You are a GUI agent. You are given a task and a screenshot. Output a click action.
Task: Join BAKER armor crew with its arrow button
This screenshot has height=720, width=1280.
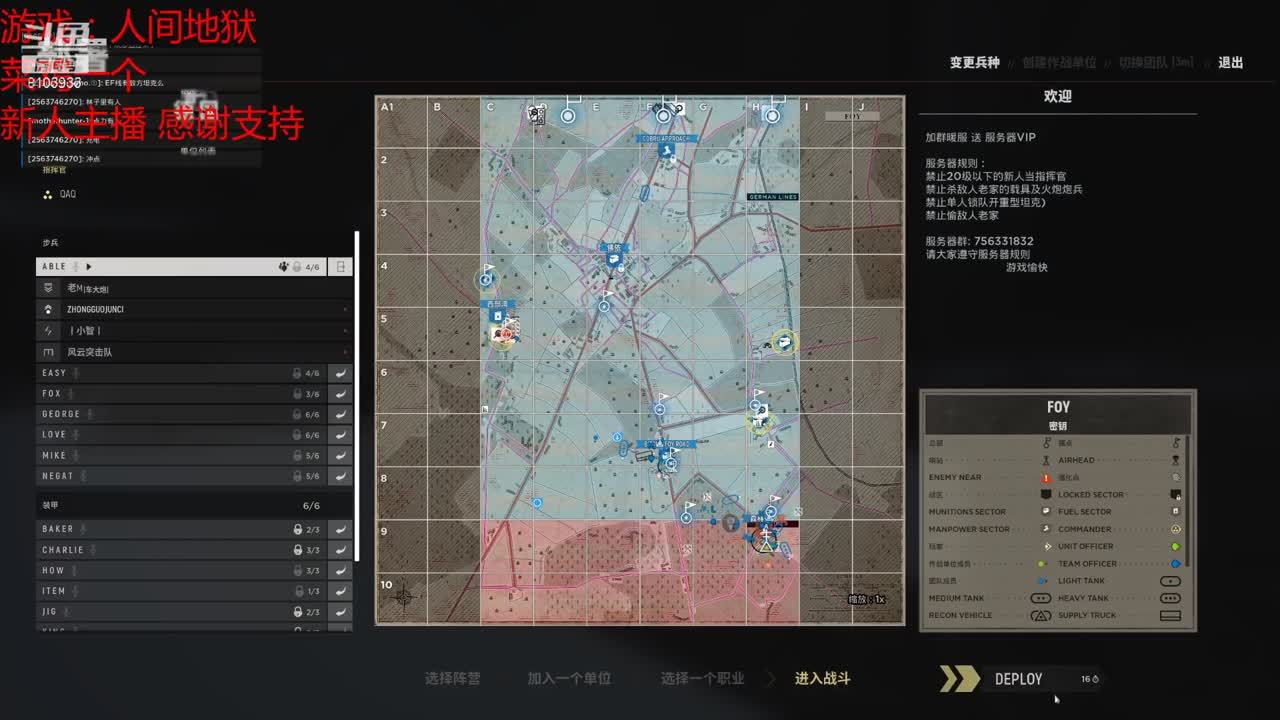[x=341, y=529]
